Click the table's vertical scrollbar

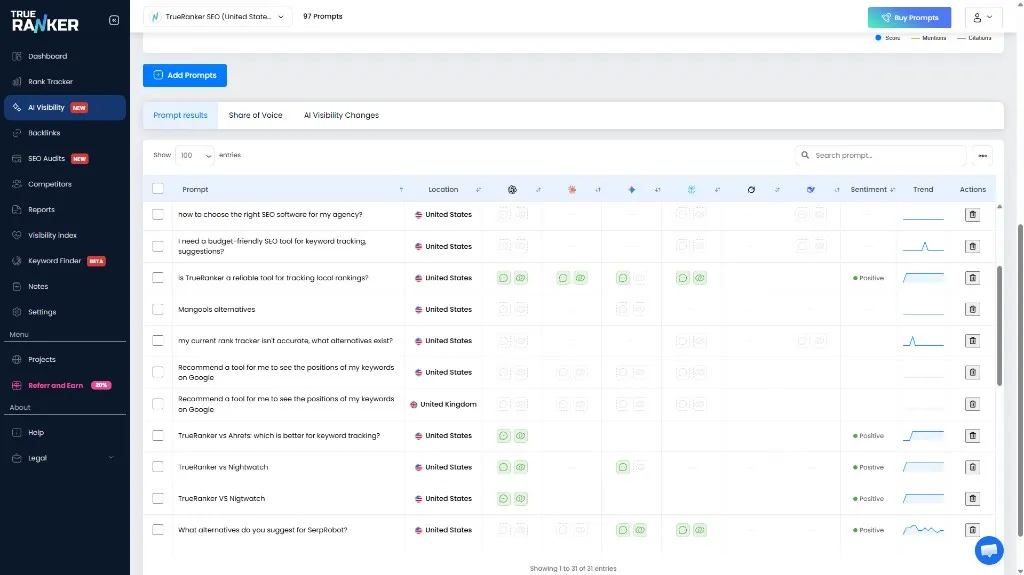pos(999,325)
